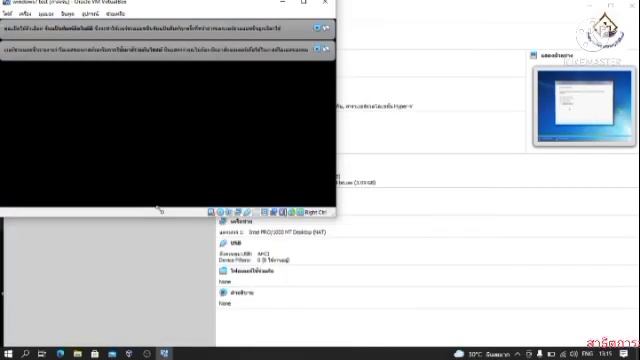Open volume control in system tray
Screen dimensions: 640x360
point(573,354)
